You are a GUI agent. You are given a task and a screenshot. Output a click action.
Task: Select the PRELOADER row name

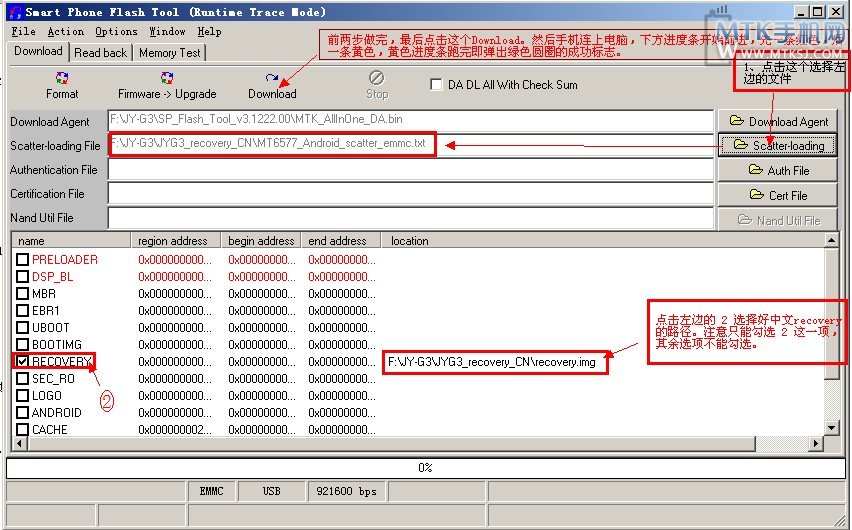[65, 259]
